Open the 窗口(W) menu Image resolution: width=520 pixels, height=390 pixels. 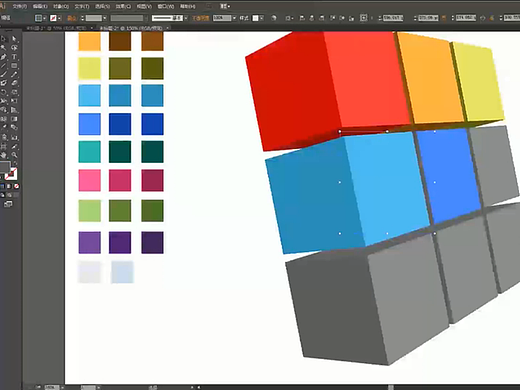[166, 6]
